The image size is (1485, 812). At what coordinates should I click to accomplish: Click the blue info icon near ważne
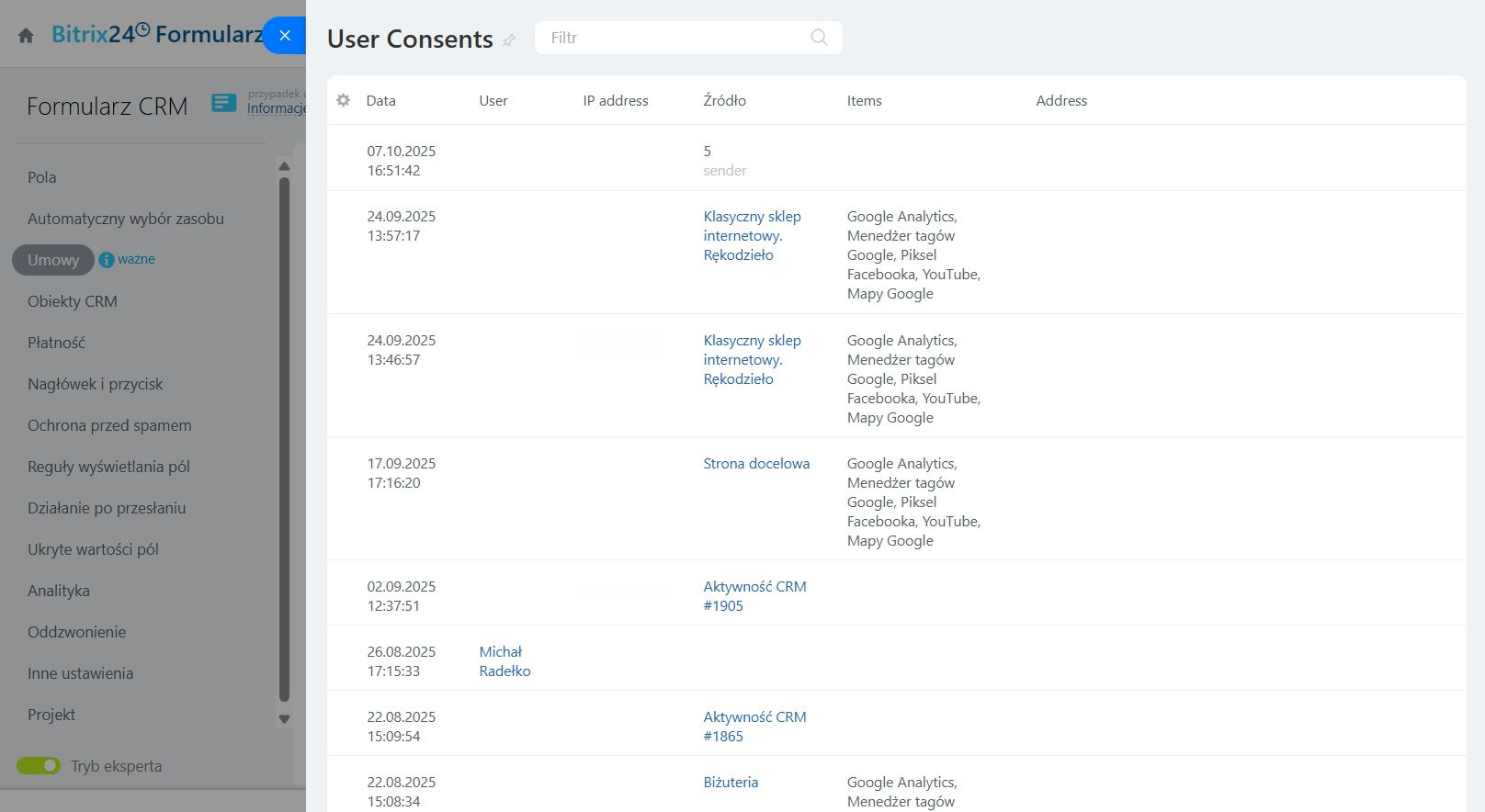click(x=107, y=260)
